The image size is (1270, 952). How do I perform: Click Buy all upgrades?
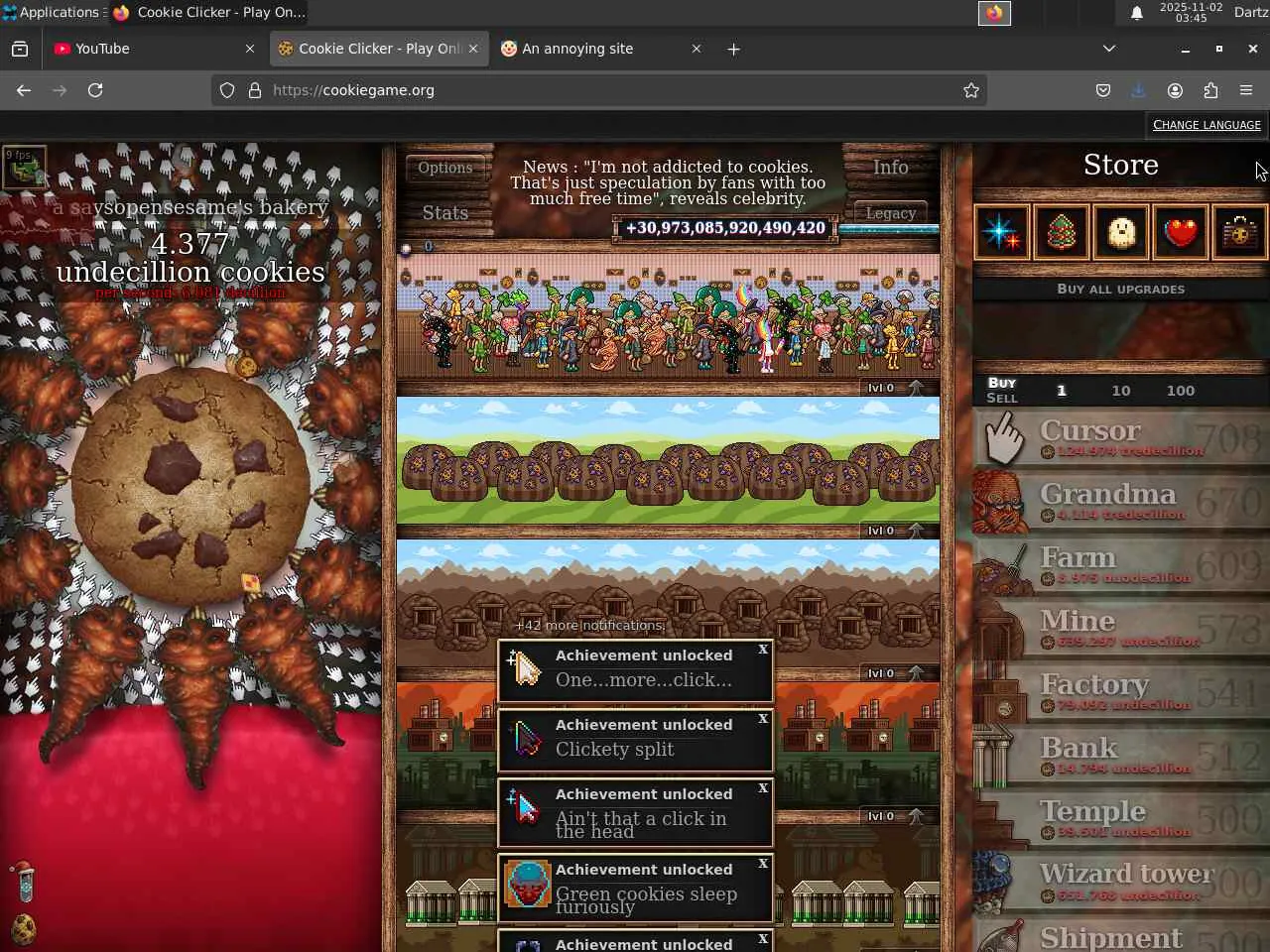pos(1121,290)
